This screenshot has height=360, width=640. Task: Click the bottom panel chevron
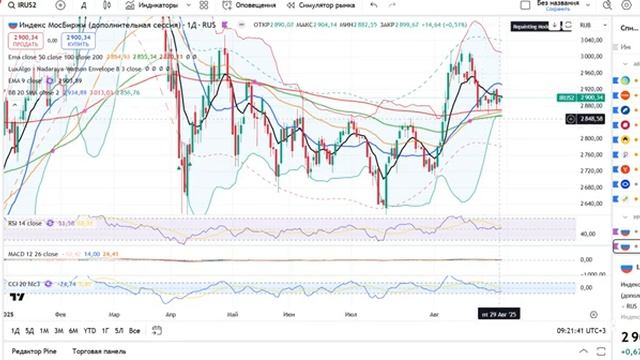584,351
